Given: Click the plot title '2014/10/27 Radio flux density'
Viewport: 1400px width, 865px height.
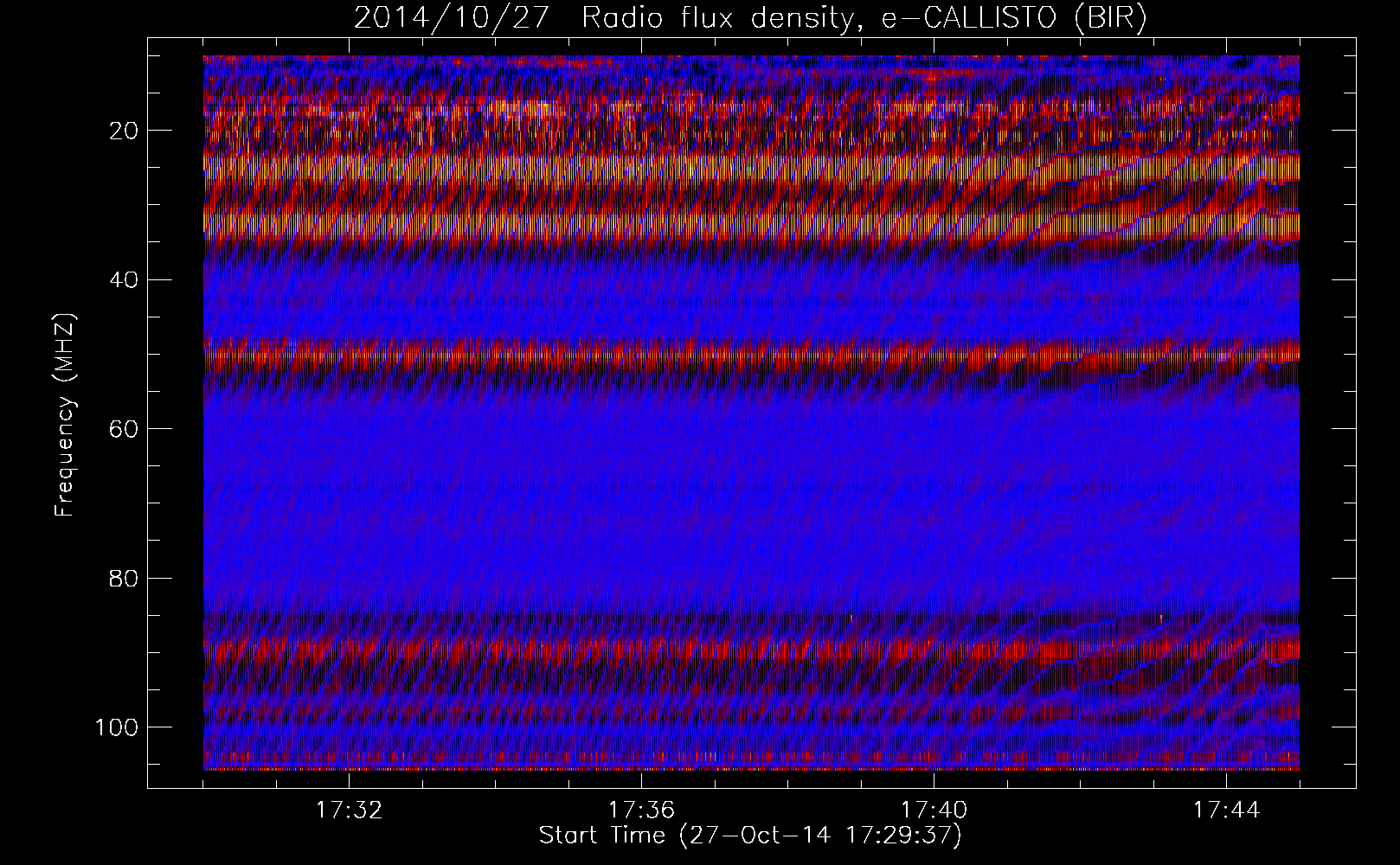Looking at the screenshot, I should (x=750, y=18).
